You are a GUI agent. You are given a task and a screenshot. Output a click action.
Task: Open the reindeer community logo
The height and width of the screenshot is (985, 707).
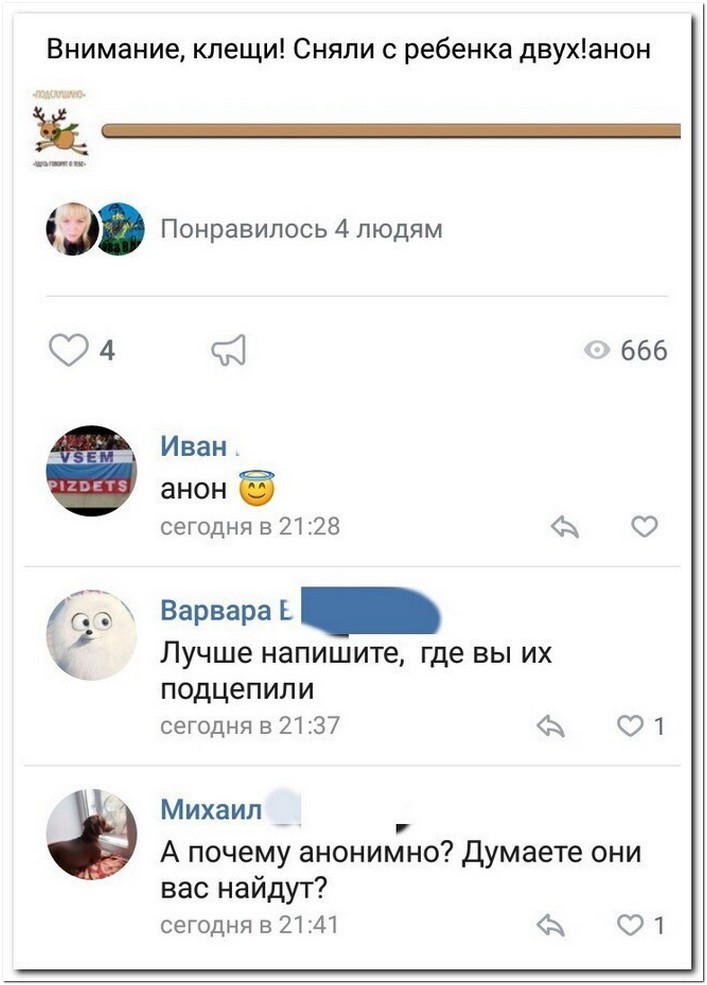(x=60, y=129)
